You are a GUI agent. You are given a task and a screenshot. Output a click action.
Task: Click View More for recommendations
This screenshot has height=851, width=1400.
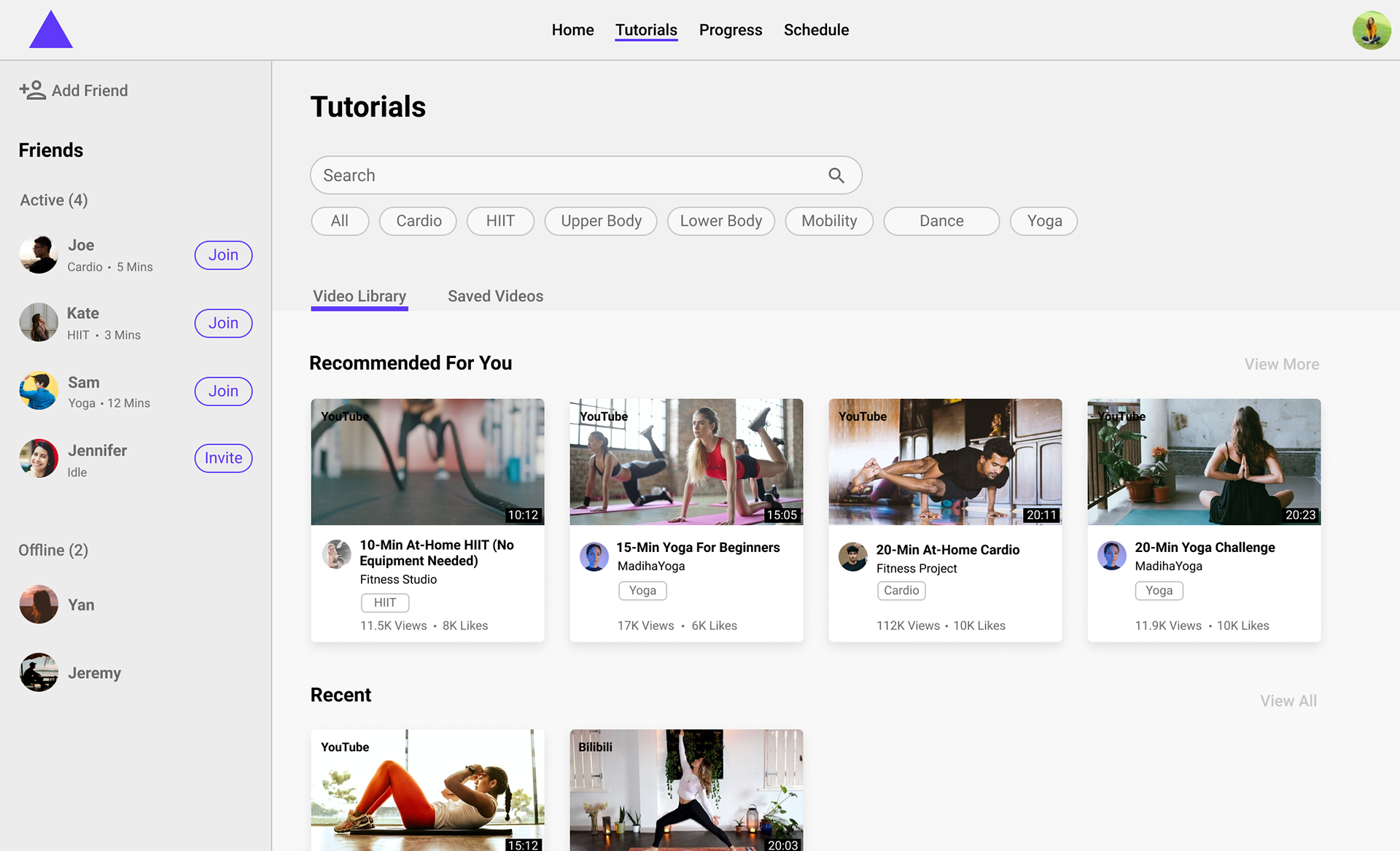(x=1281, y=364)
